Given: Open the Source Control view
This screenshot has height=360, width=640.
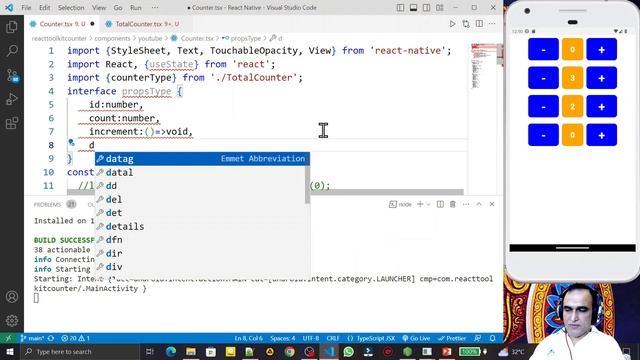Looking at the screenshot, I should pyautogui.click(x=12, y=75).
